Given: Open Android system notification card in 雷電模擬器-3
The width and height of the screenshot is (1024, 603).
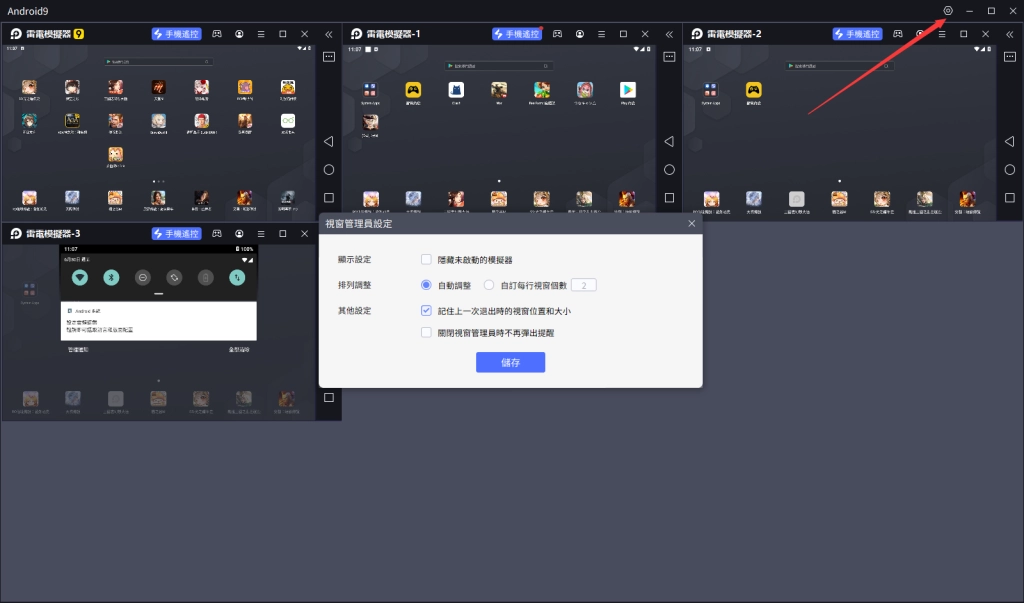Looking at the screenshot, I should 159,321.
